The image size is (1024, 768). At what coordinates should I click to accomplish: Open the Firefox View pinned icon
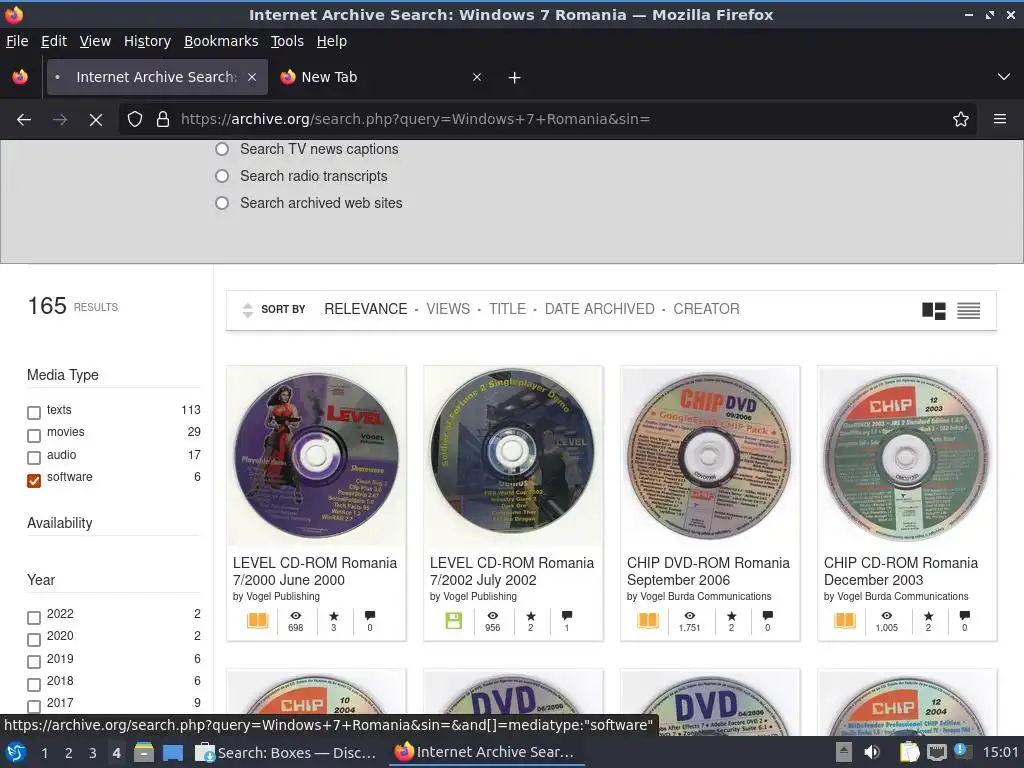pyautogui.click(x=20, y=77)
